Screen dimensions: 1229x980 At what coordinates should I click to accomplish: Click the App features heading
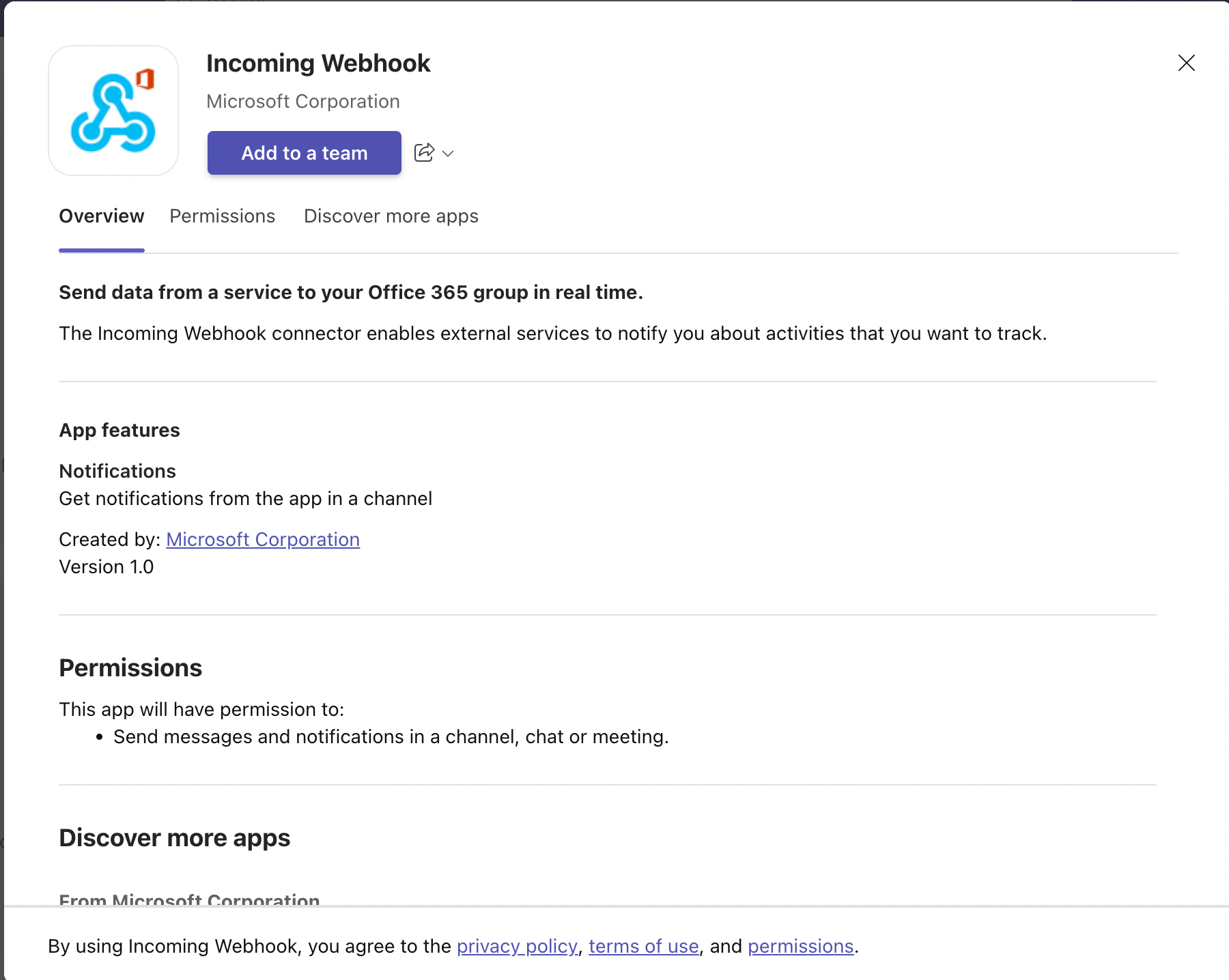119,430
